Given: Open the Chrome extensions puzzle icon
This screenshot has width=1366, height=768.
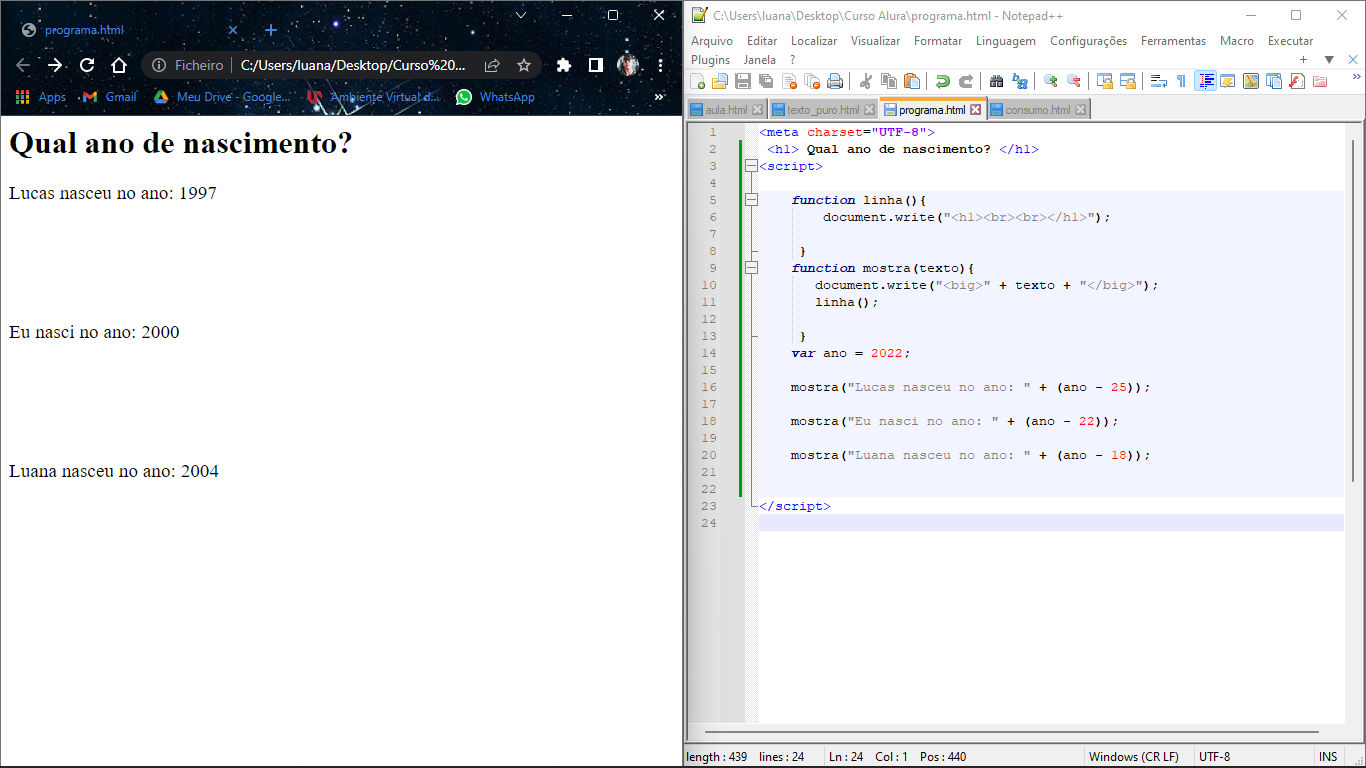Looking at the screenshot, I should [564, 65].
